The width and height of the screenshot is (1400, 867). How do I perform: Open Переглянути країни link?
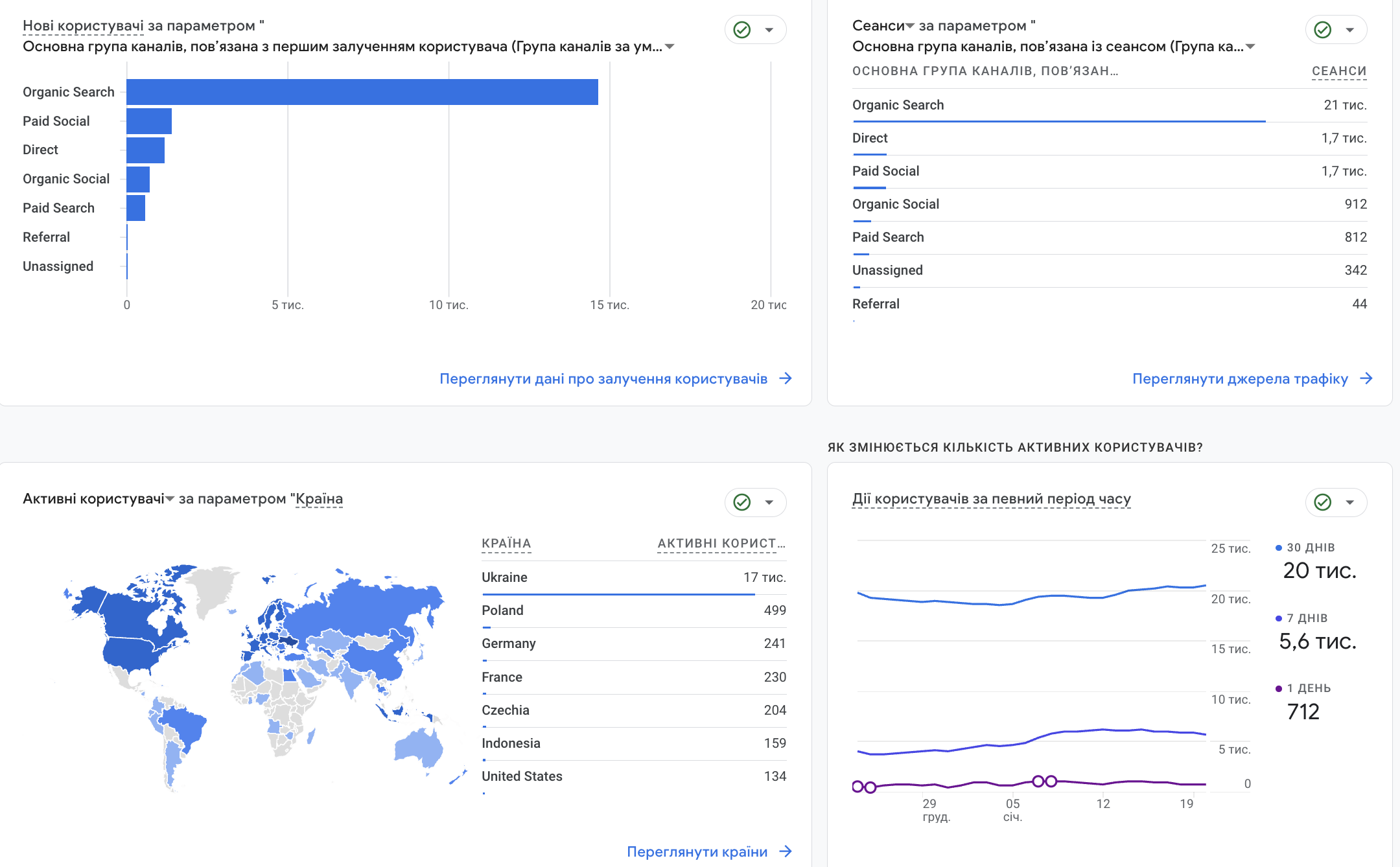click(x=697, y=851)
